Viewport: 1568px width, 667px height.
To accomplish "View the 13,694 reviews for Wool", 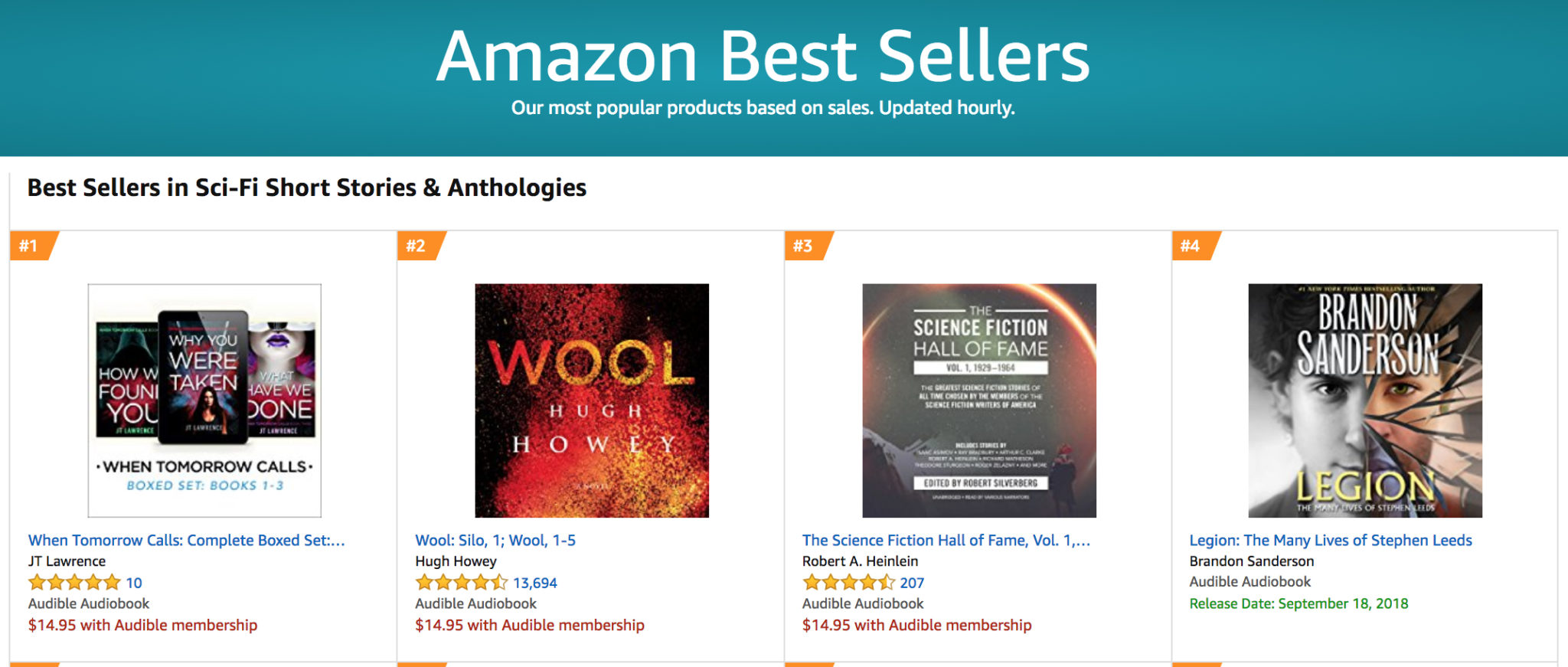I will [535, 584].
